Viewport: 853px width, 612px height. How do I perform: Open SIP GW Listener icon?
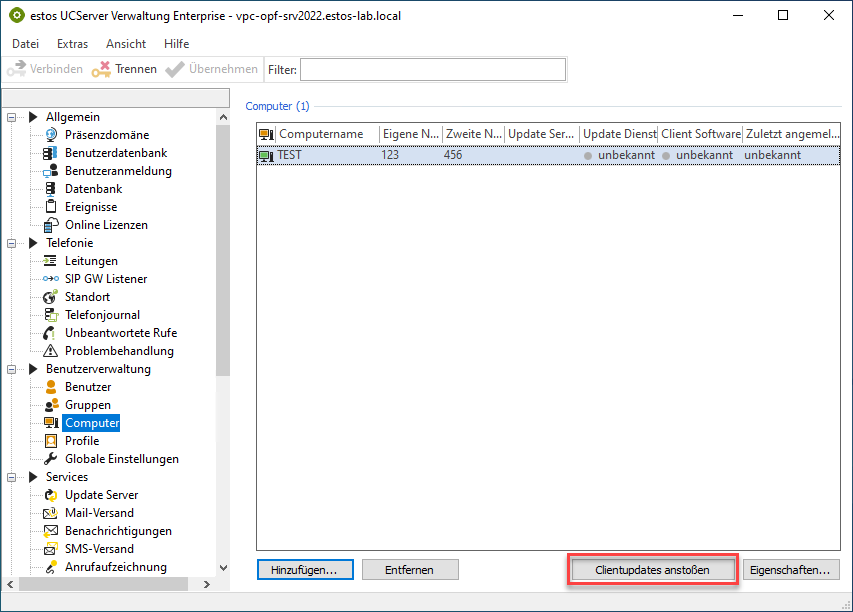pos(51,279)
